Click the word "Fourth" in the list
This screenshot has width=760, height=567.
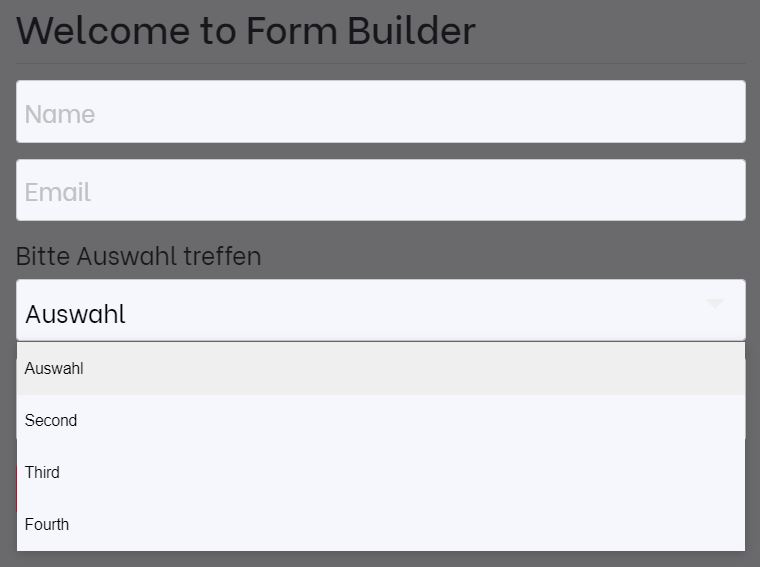(x=47, y=525)
